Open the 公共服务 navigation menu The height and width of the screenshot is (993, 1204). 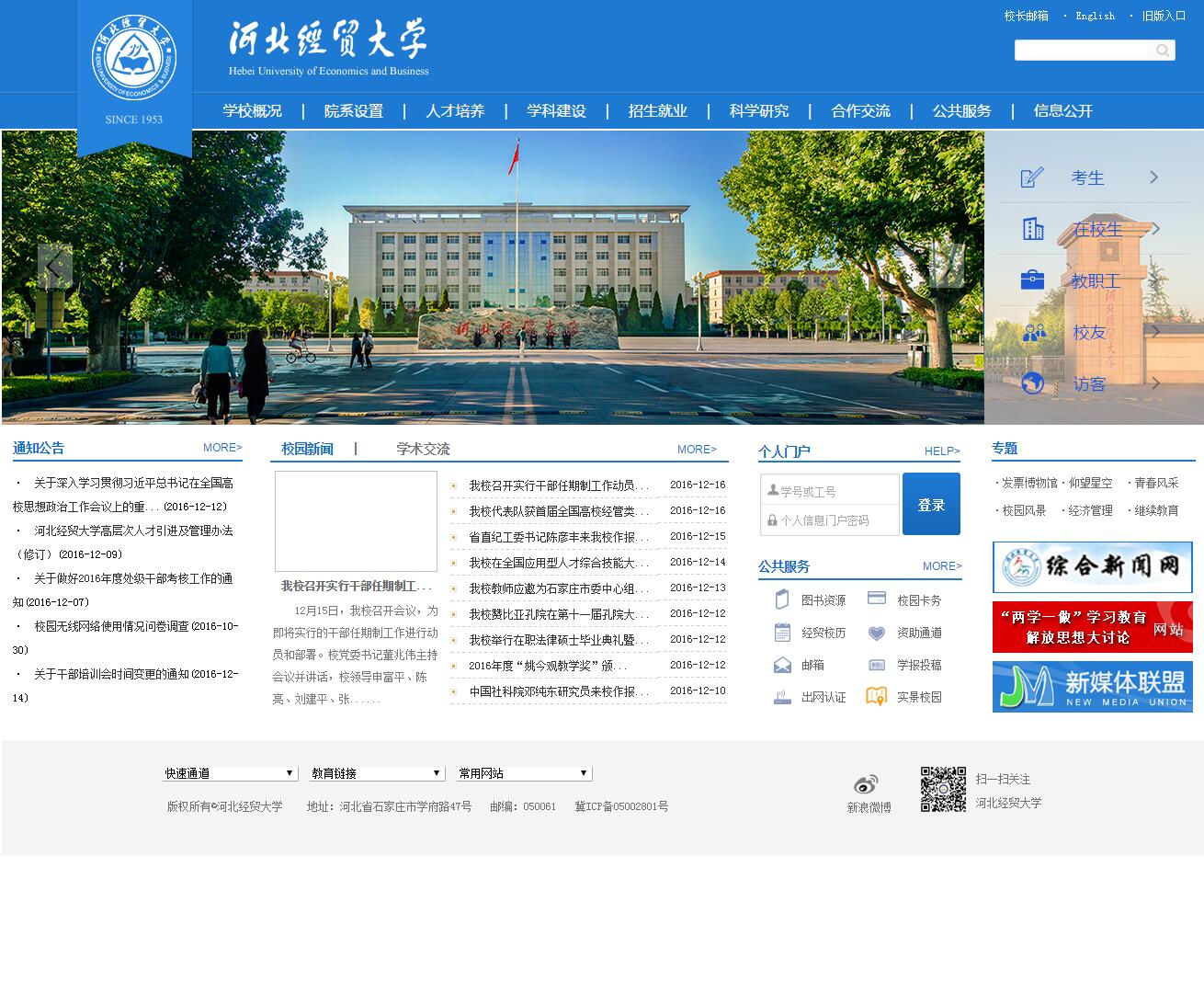pyautogui.click(x=962, y=111)
